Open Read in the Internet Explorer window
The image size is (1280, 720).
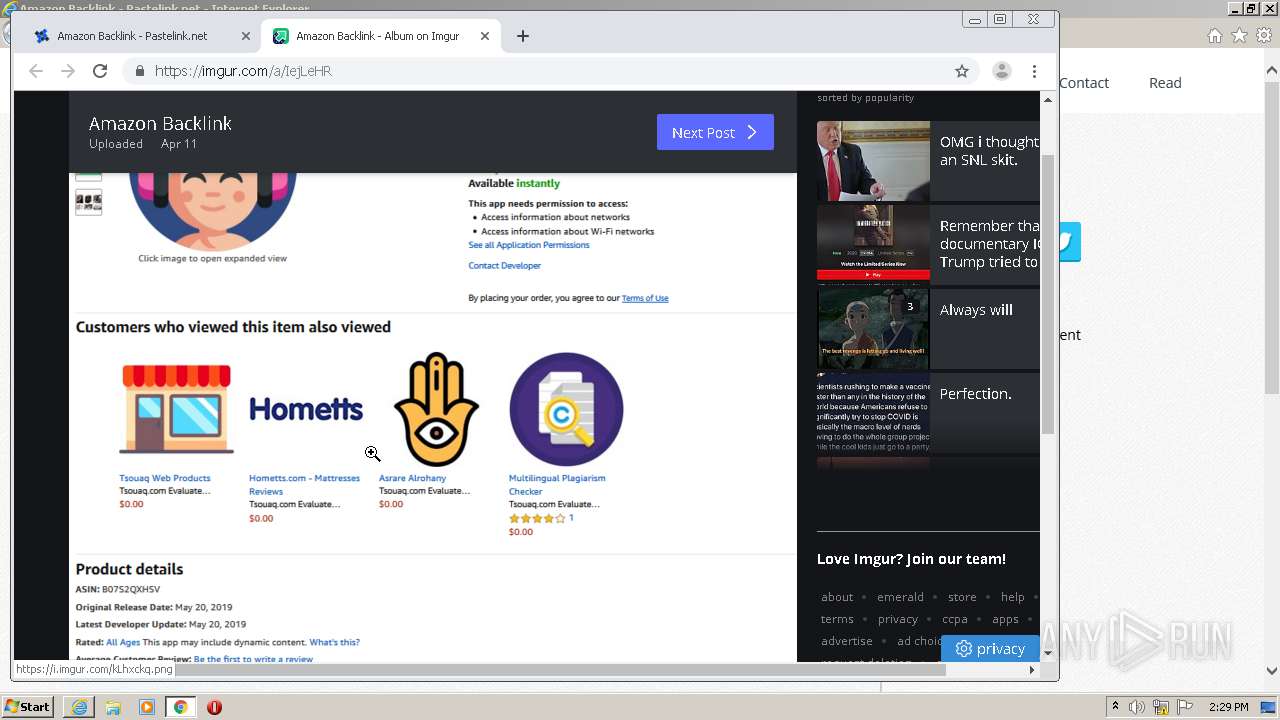[1165, 83]
